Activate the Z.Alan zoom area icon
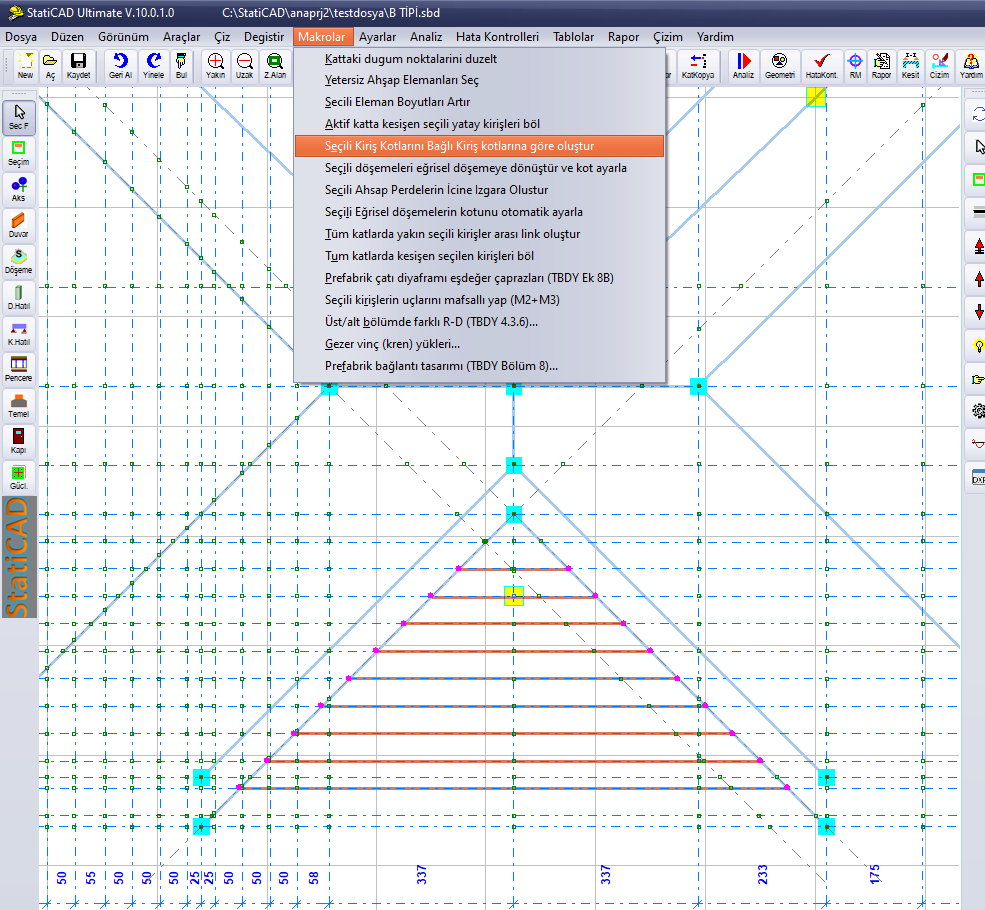This screenshot has height=910, width=985. pos(275,66)
